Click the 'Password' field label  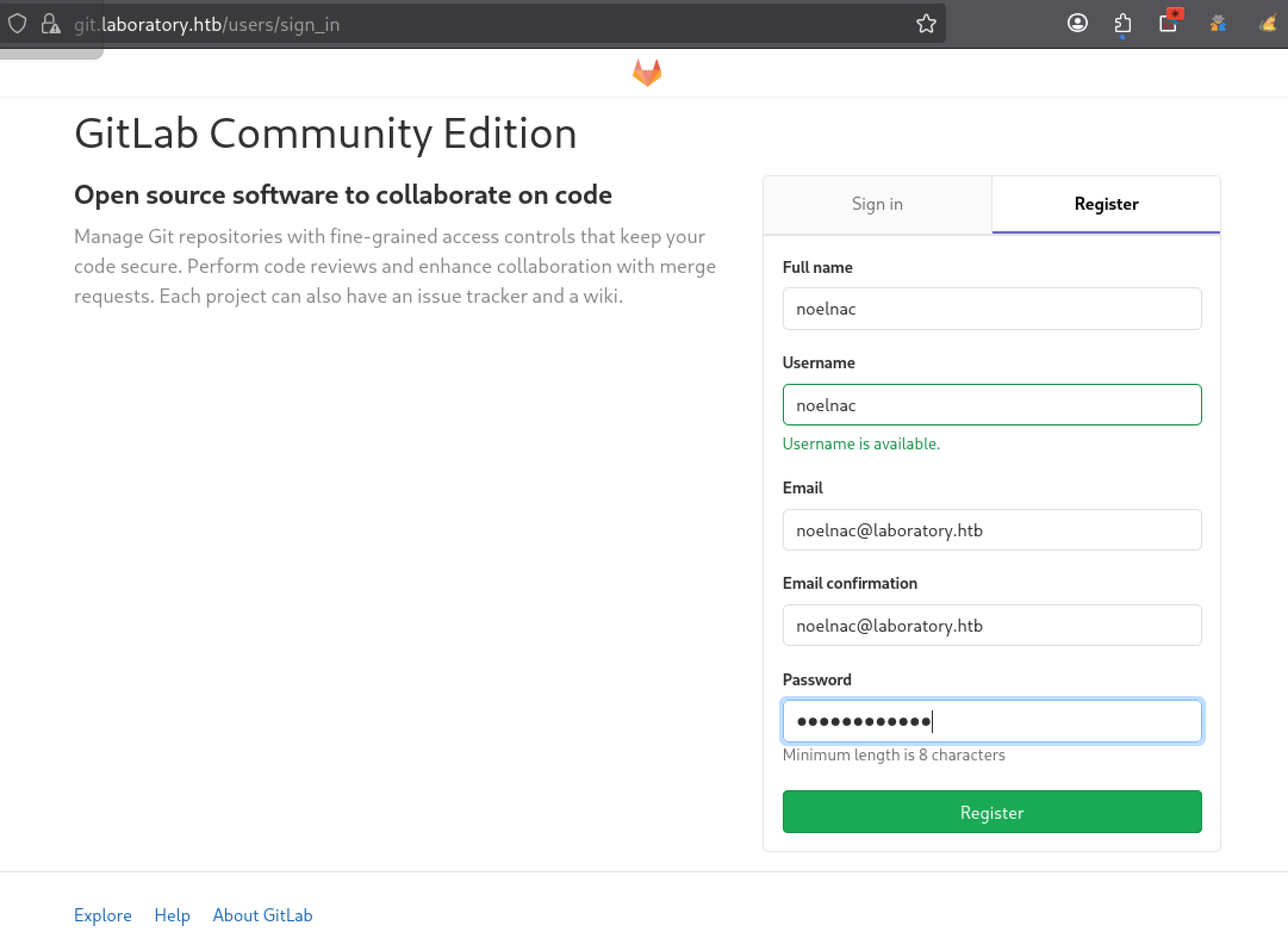(x=817, y=679)
